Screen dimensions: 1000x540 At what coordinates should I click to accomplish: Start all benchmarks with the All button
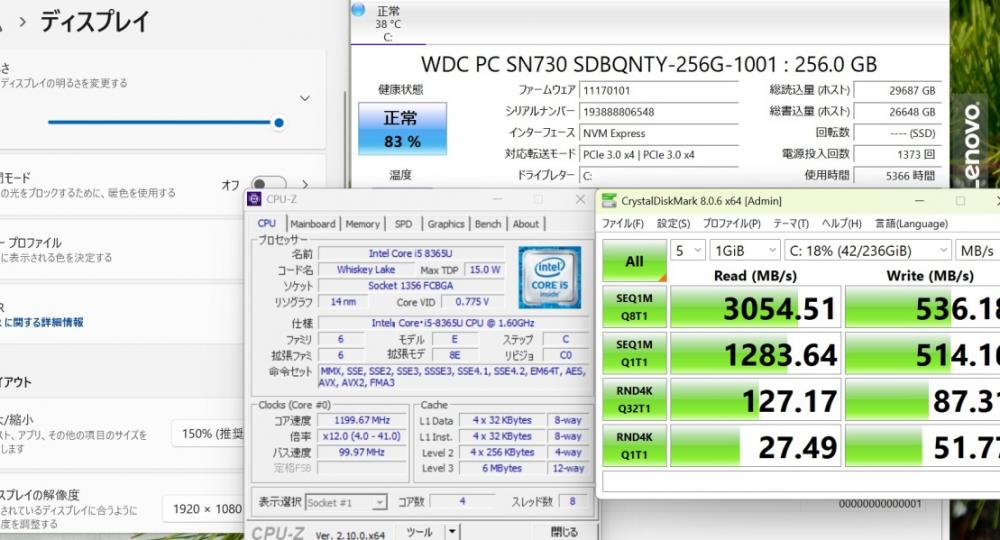635,261
